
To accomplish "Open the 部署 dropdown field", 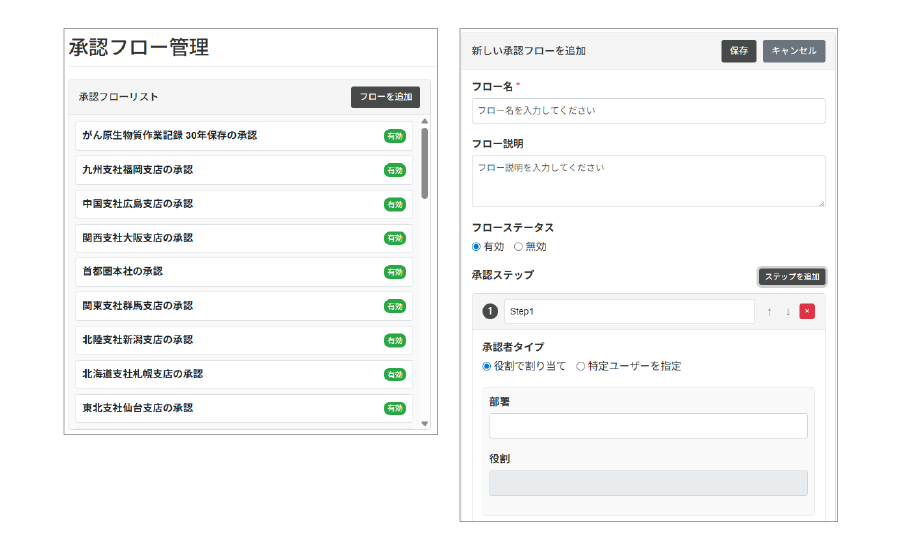I will click(648, 426).
